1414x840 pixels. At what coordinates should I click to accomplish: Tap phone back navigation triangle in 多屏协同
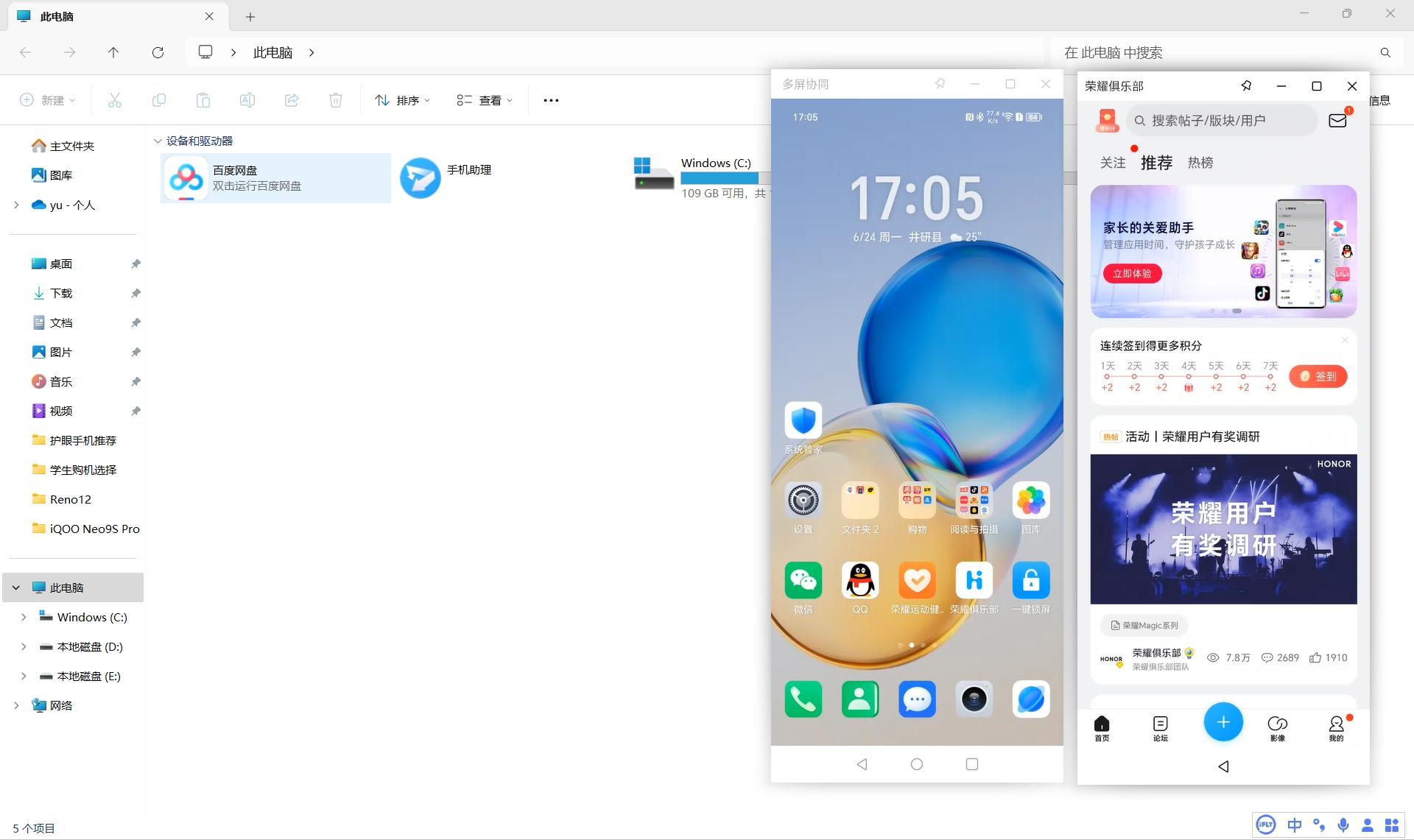(x=862, y=764)
